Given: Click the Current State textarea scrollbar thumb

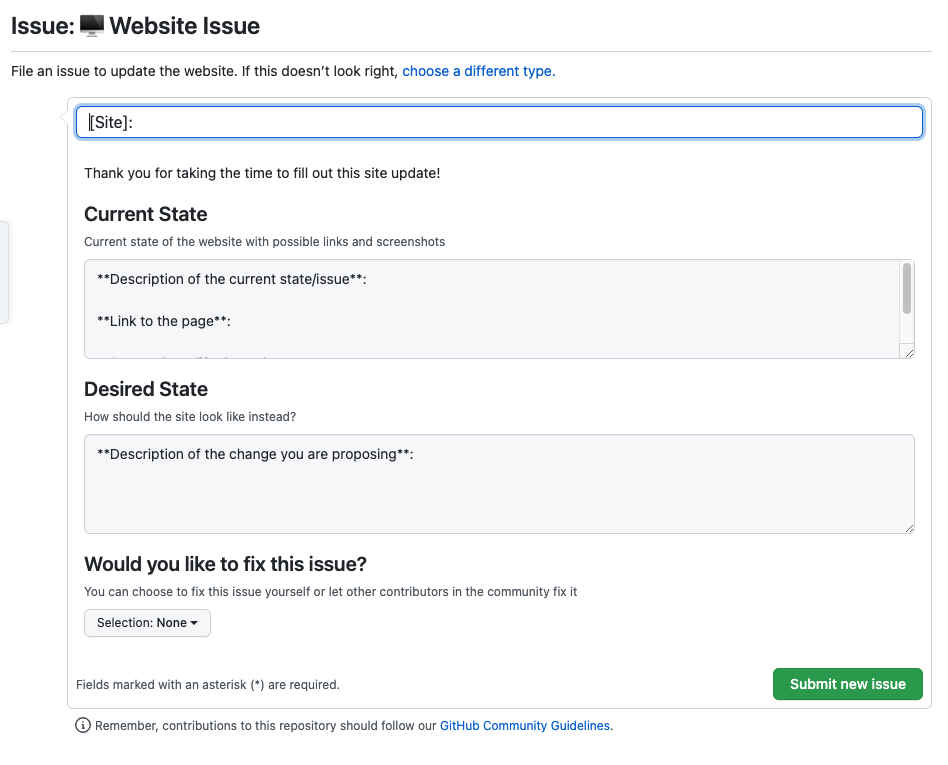Looking at the screenshot, I should tap(907, 288).
